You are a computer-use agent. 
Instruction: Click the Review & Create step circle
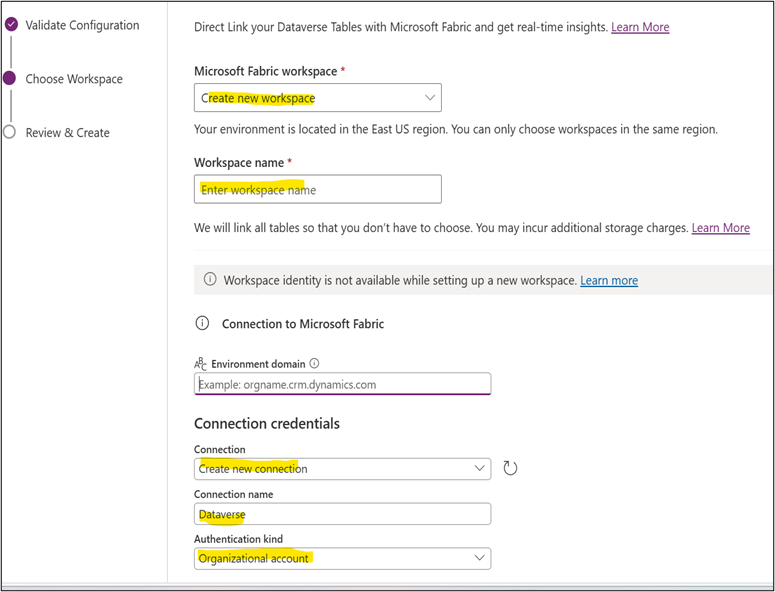(x=10, y=132)
